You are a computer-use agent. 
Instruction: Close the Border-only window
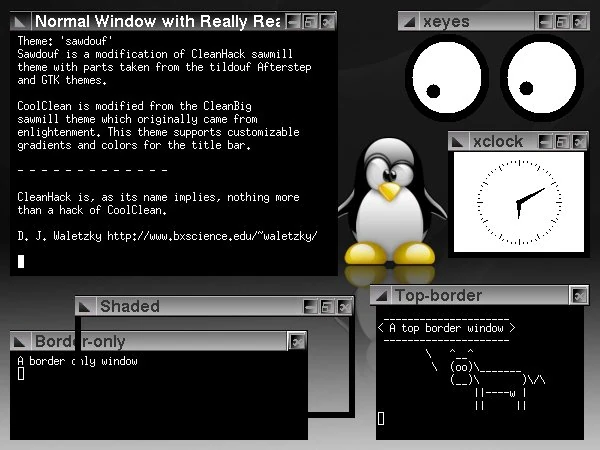pyautogui.click(x=297, y=341)
